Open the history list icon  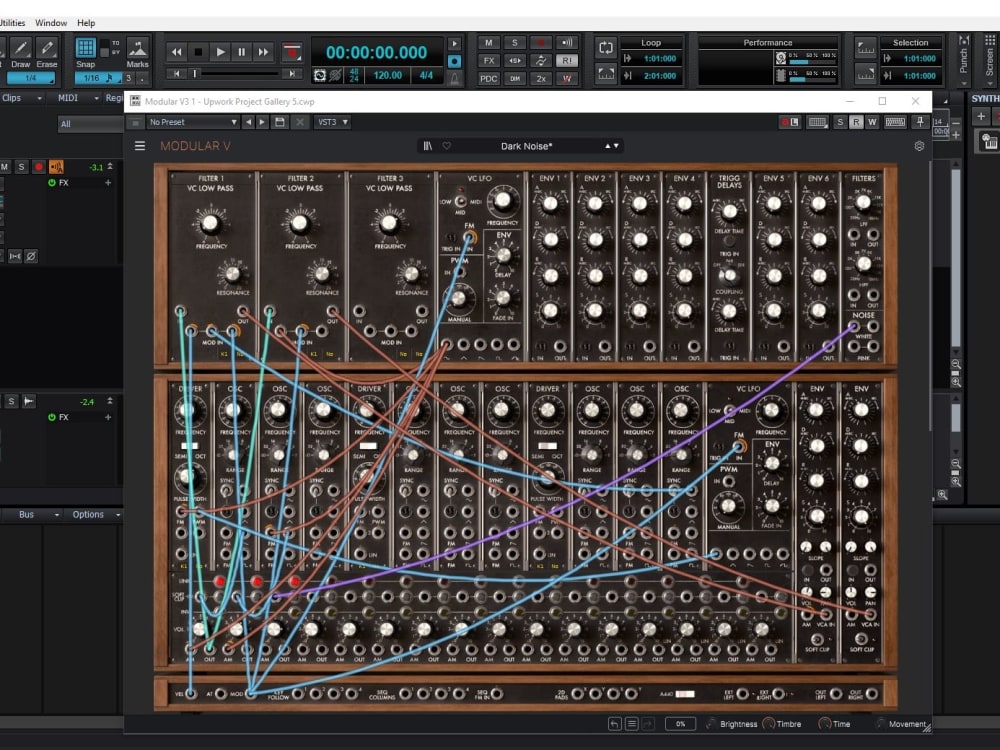tap(631, 724)
